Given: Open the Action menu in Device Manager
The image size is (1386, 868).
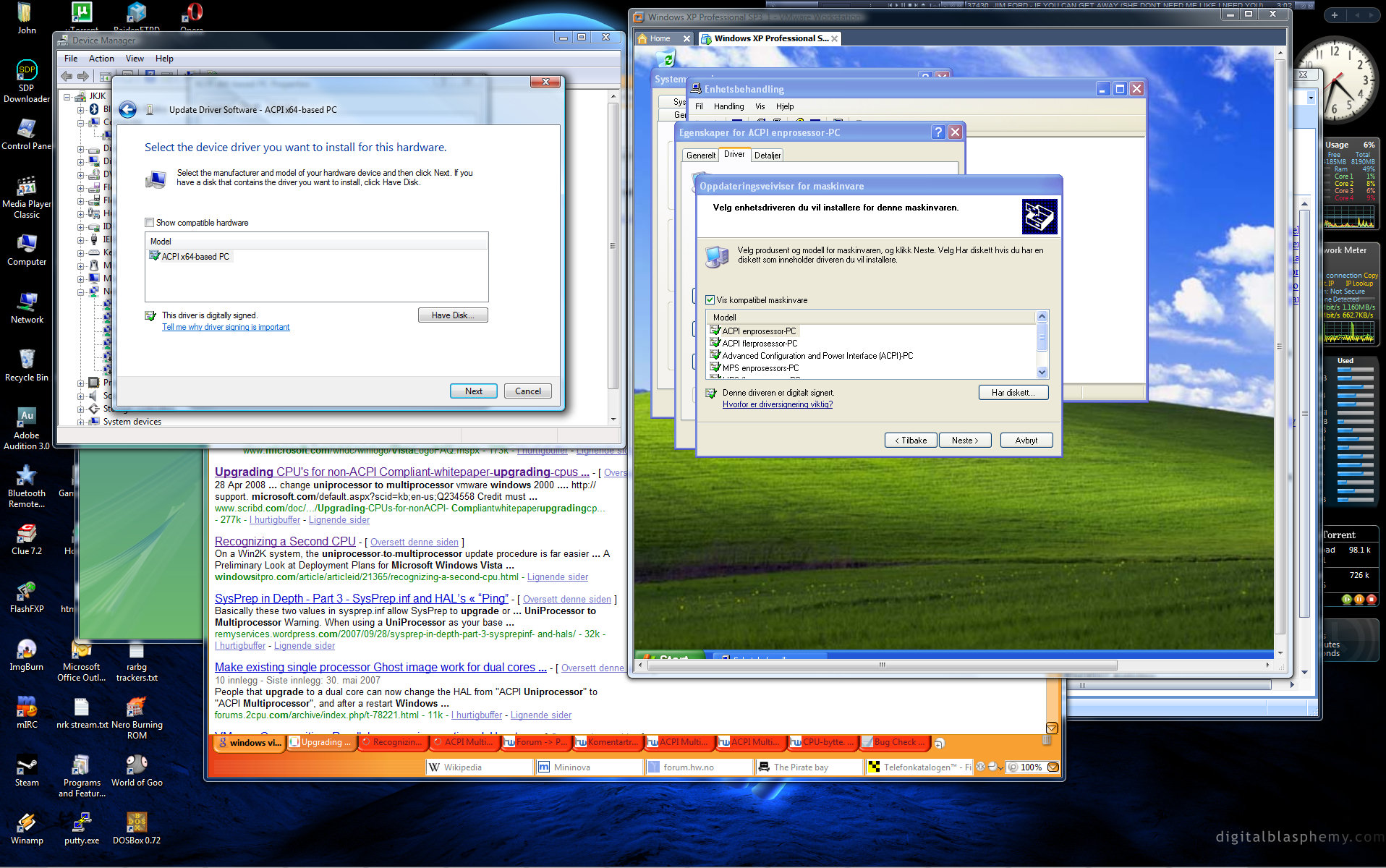Looking at the screenshot, I should point(101,59).
